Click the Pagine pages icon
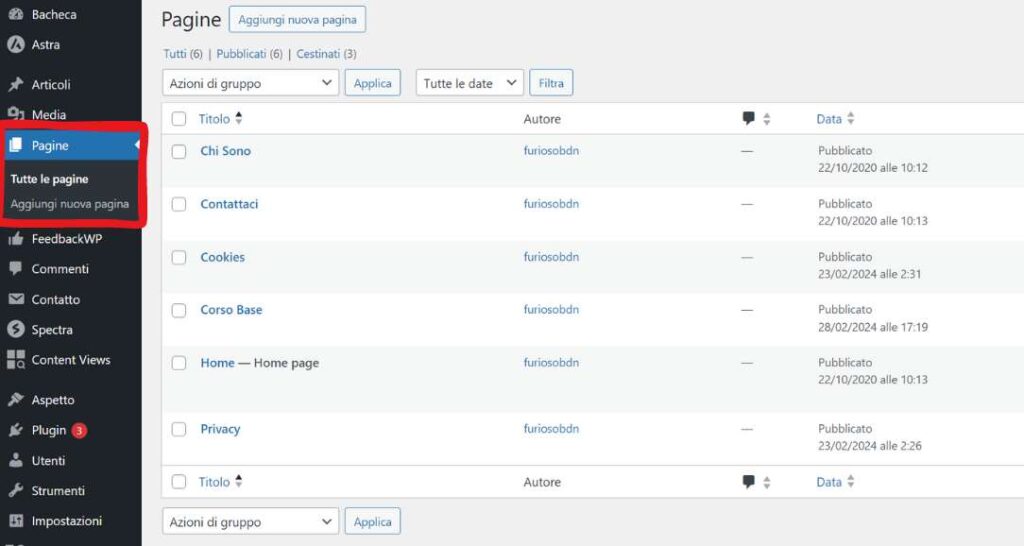This screenshot has height=546, width=1024. 16,145
